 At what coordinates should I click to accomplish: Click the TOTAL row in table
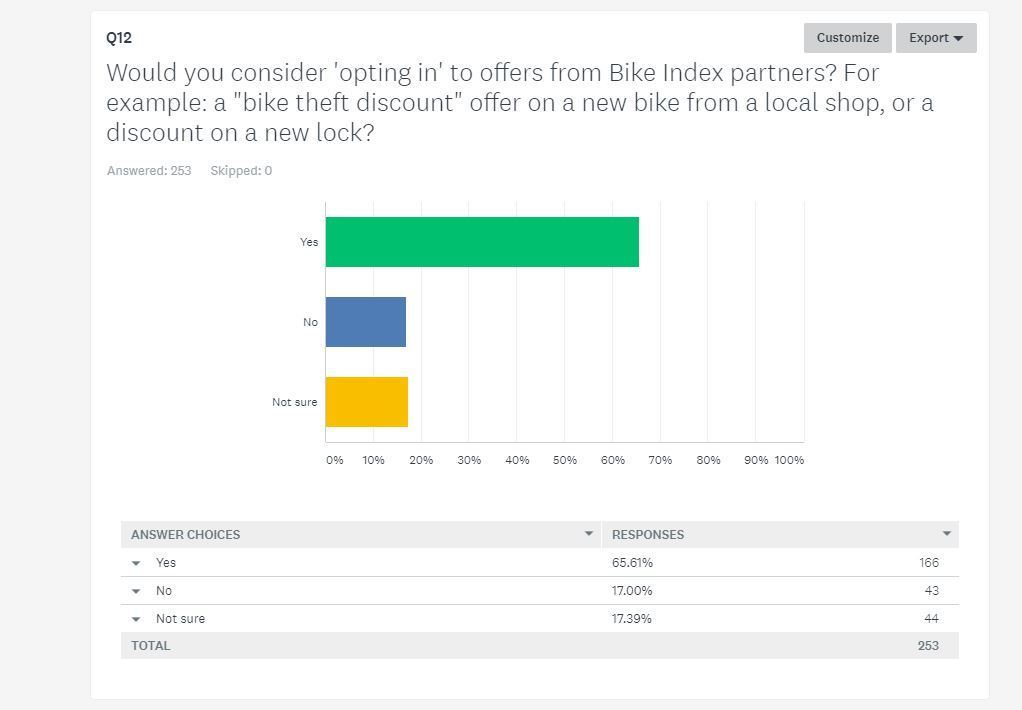click(151, 646)
